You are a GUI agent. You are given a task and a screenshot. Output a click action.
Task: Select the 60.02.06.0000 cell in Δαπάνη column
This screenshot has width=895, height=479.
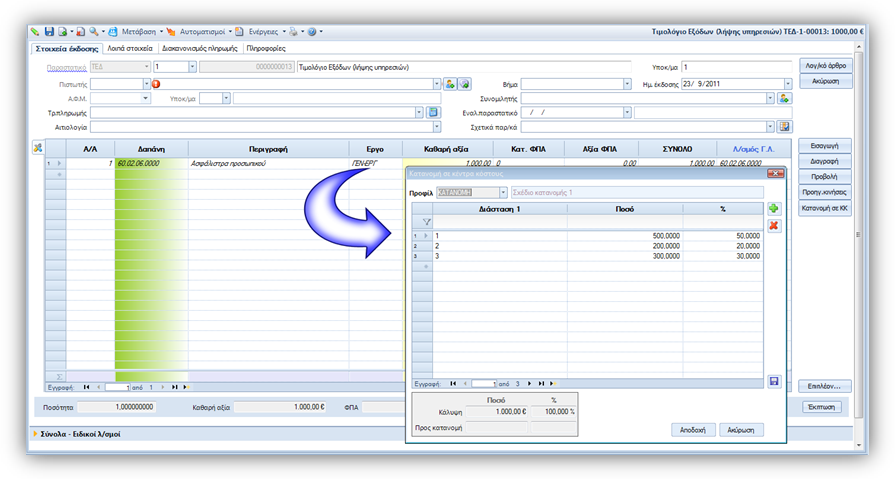pyautogui.click(x=151, y=163)
